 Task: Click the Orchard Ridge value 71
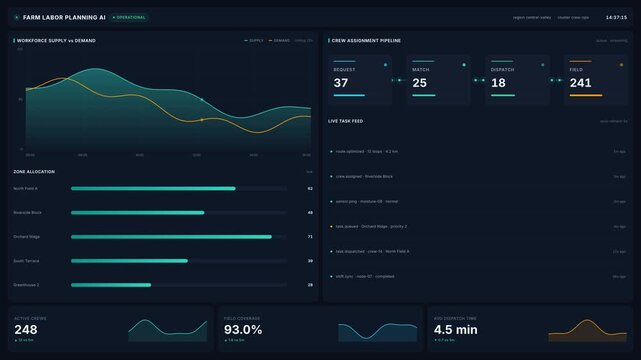(310, 237)
